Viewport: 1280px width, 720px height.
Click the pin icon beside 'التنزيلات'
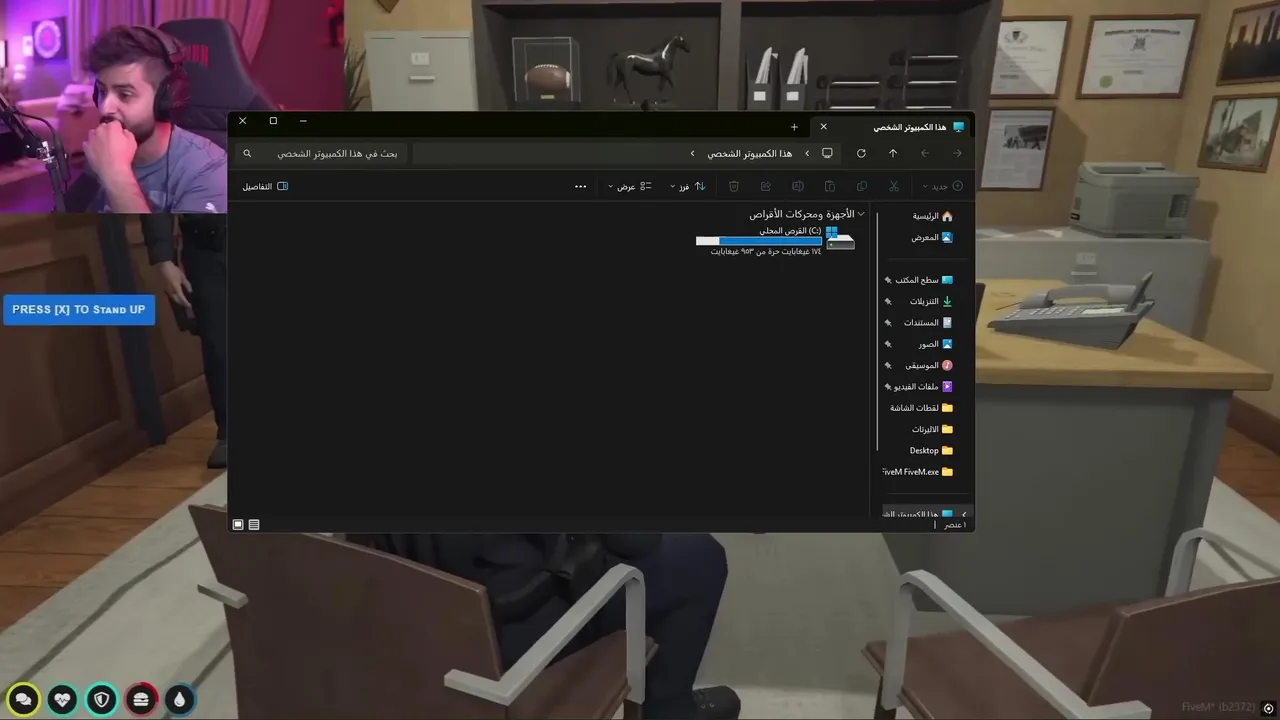888,301
